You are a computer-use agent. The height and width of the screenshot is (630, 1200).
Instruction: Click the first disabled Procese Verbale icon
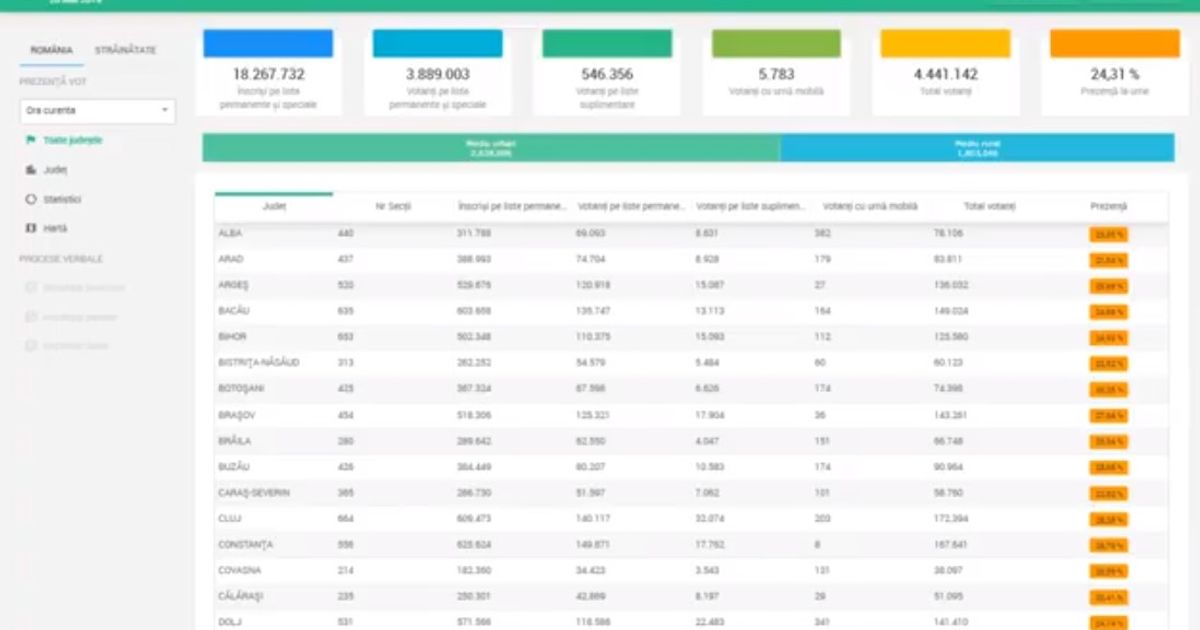(31, 287)
